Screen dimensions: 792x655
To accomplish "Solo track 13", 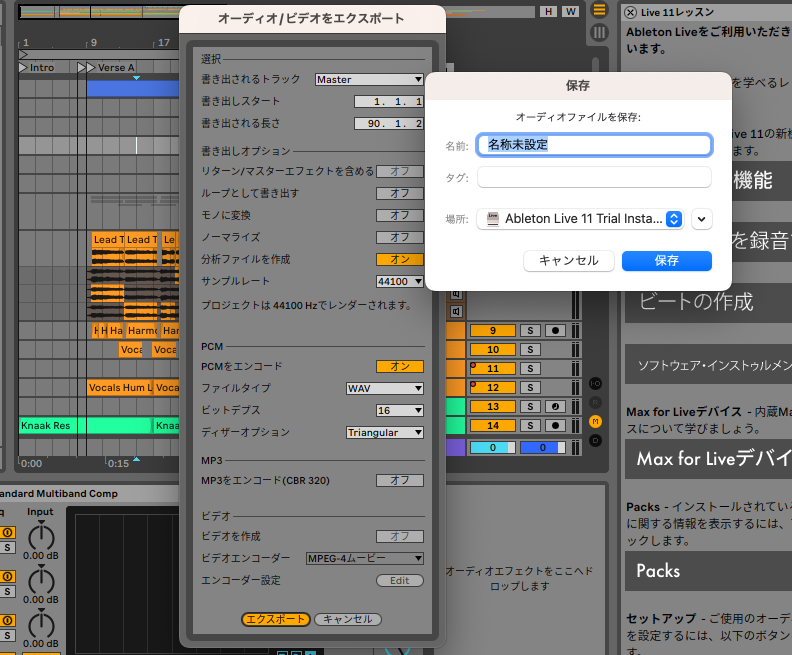I will click(530, 407).
